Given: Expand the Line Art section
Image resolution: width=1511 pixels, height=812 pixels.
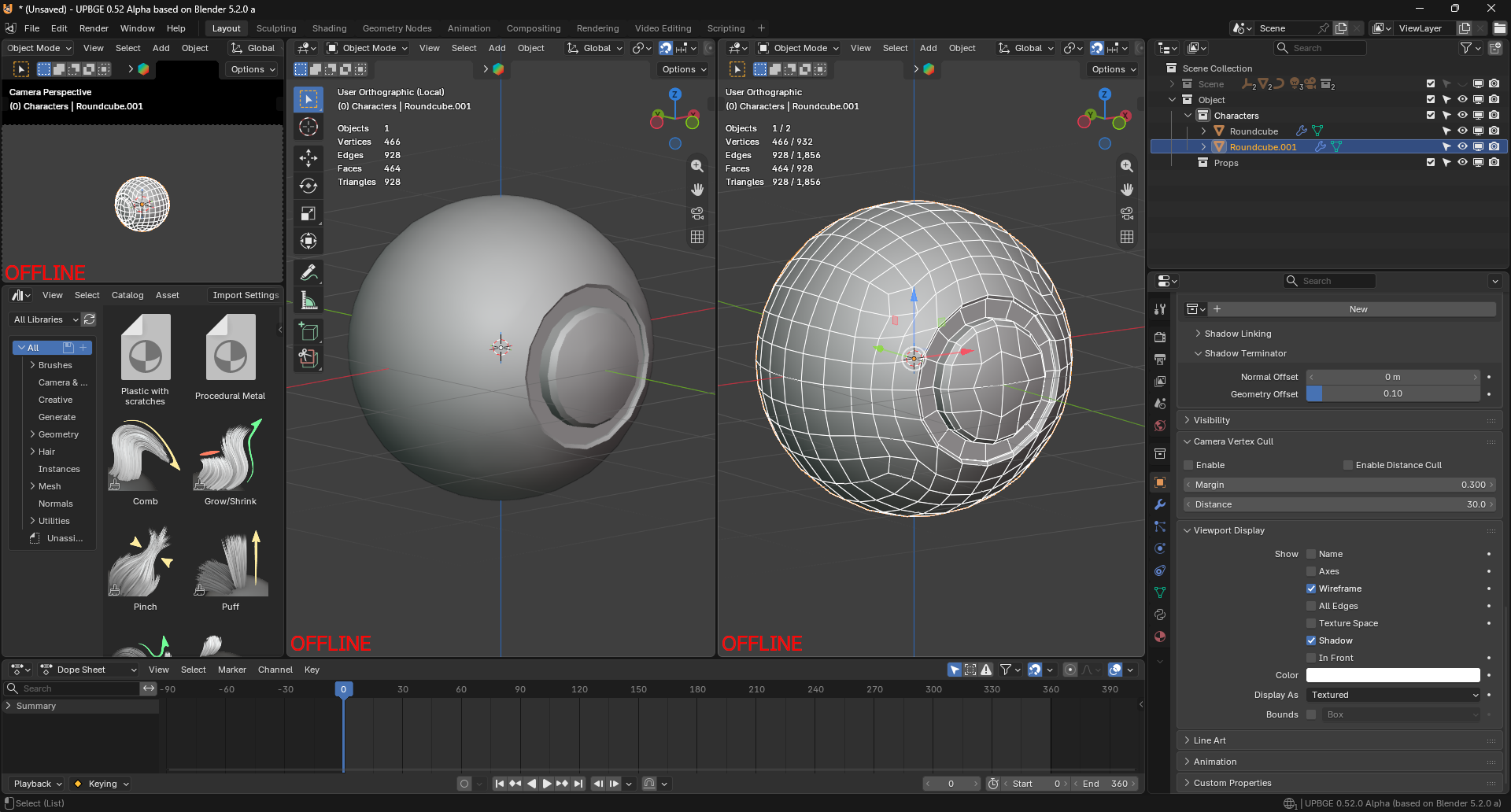Looking at the screenshot, I should pos(1210,740).
